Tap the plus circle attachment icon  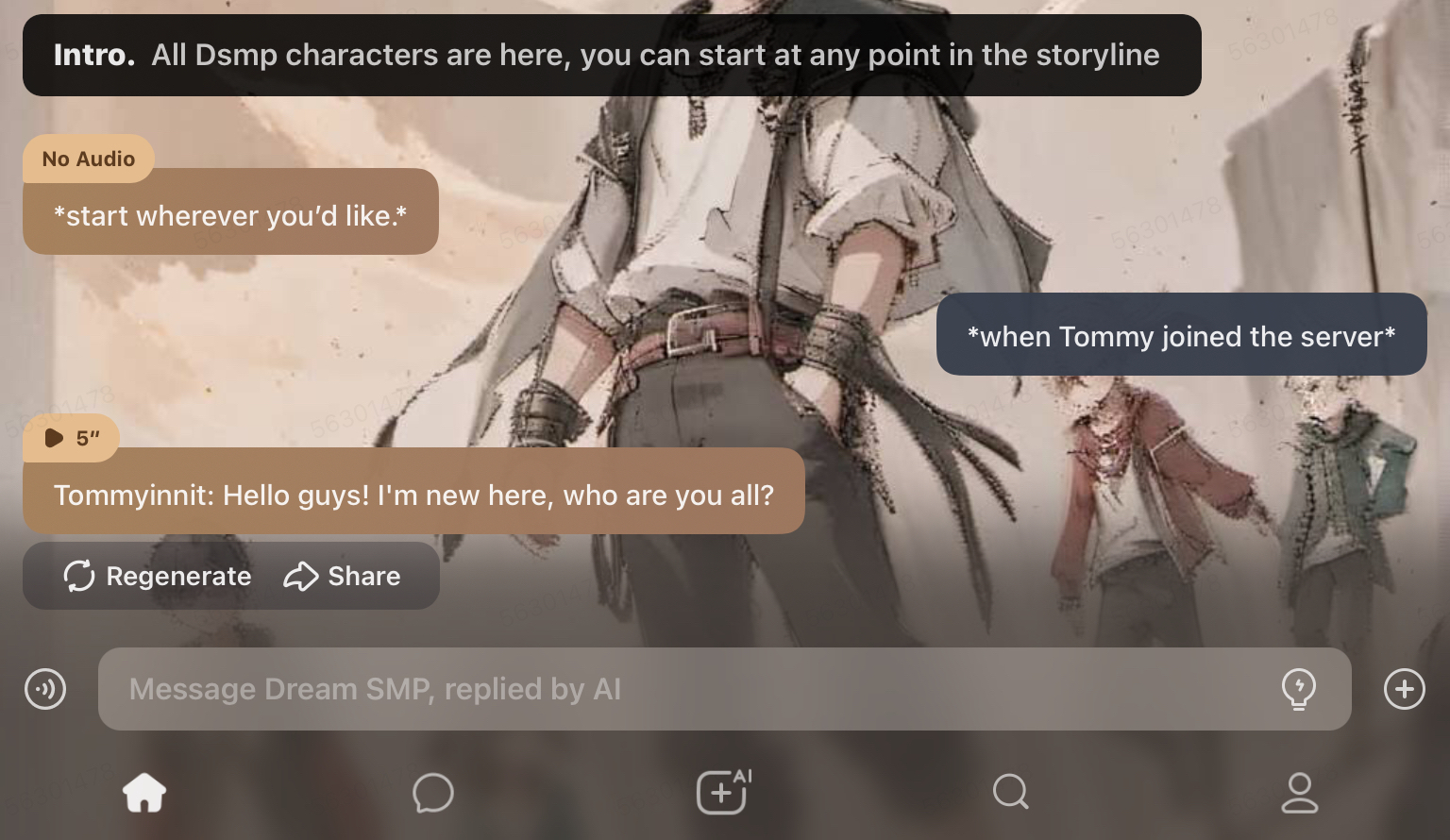pos(1405,689)
